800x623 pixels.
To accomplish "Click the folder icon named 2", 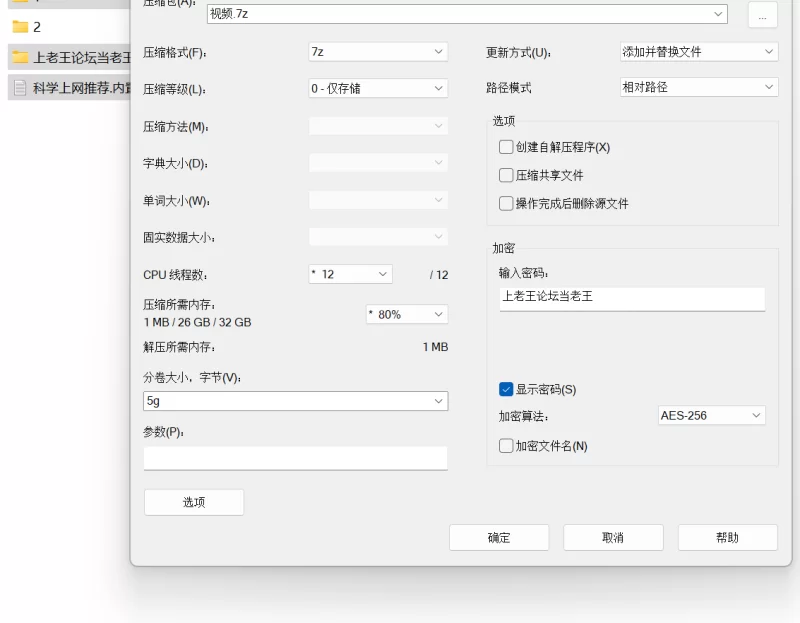I will pos(20,27).
